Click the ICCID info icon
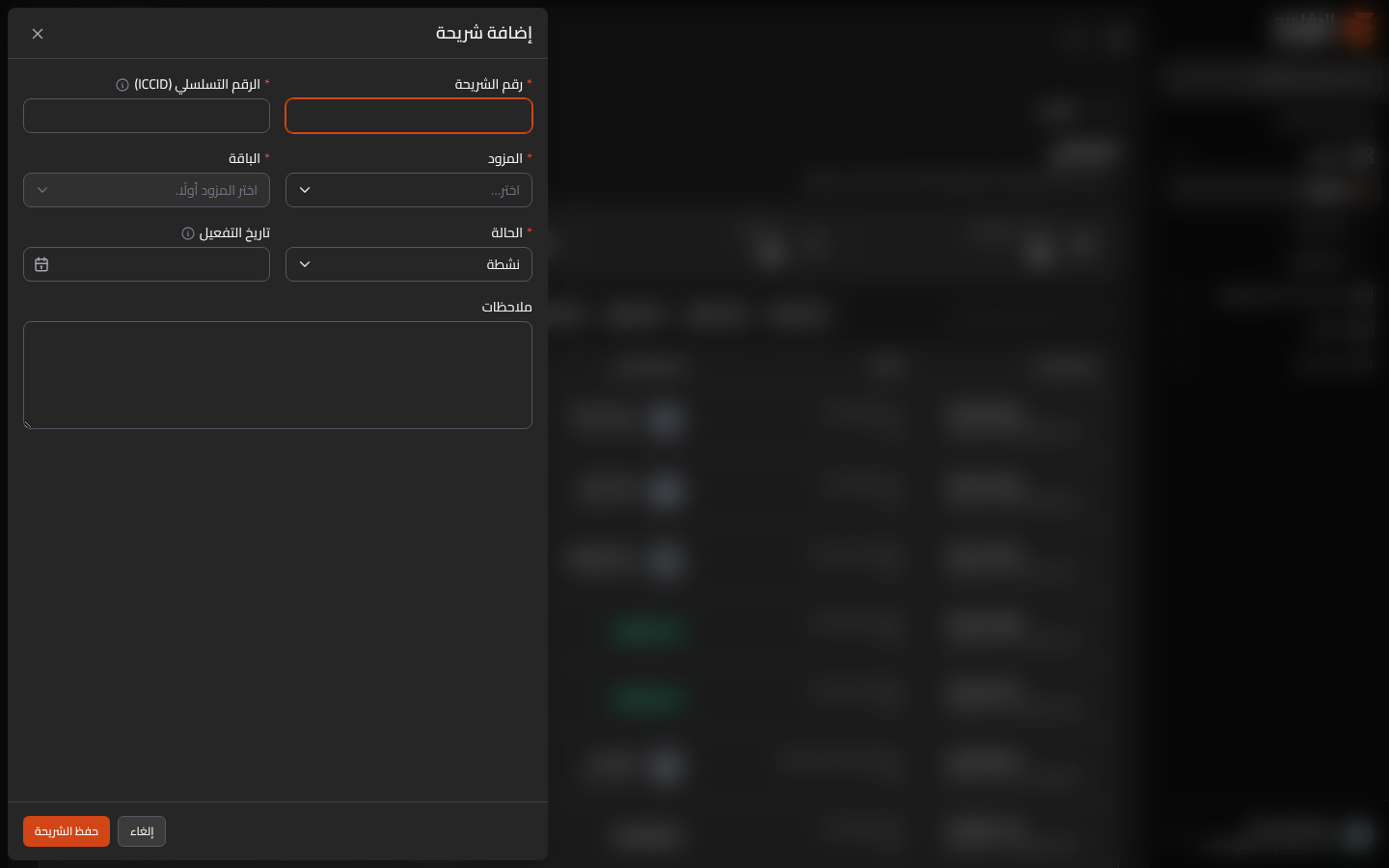Screen dimensions: 1389x868 123,85
